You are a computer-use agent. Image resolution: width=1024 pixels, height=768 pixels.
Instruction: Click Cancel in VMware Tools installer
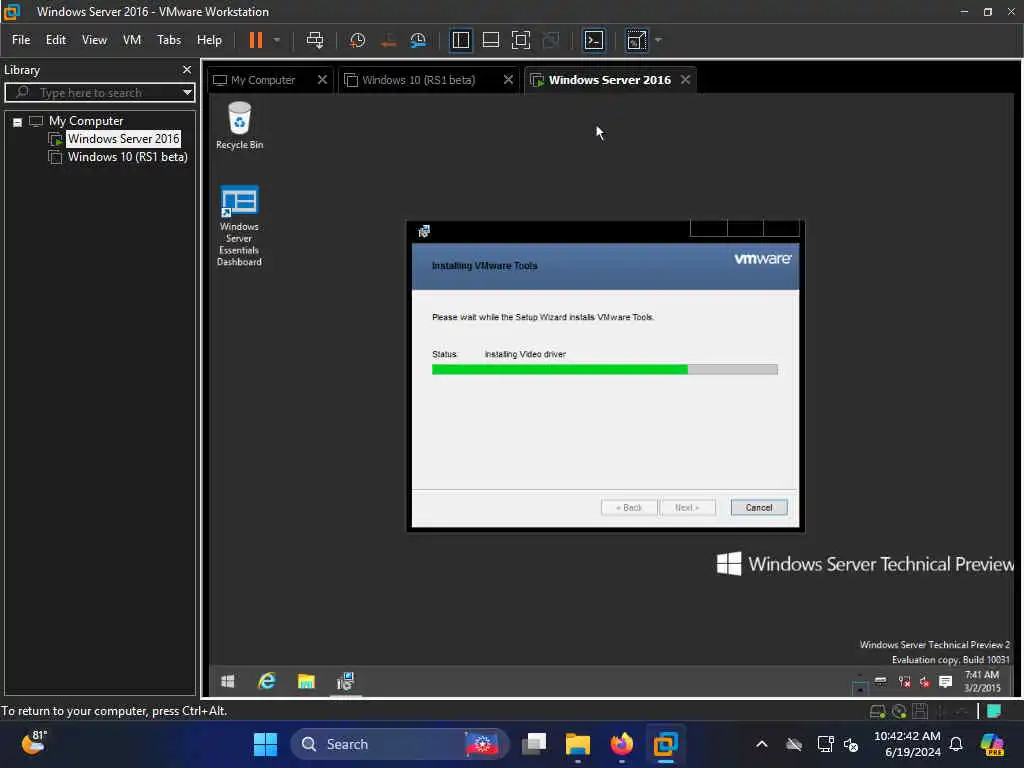759,507
